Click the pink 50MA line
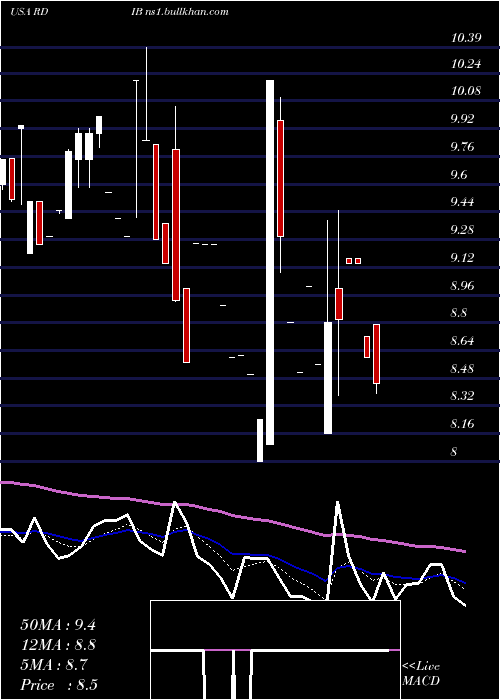This screenshot has height=700, width=500. point(232,515)
